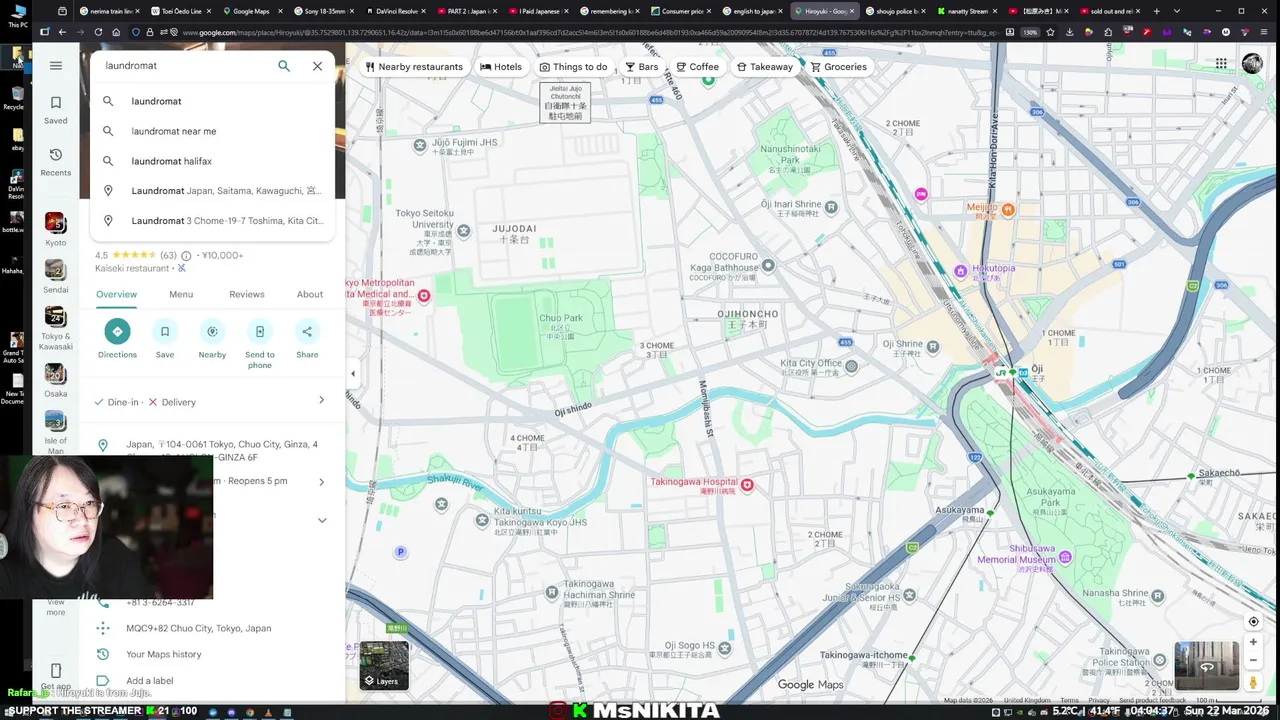
Task: Switch to the Toei Oedo Line tab
Action: (180, 11)
